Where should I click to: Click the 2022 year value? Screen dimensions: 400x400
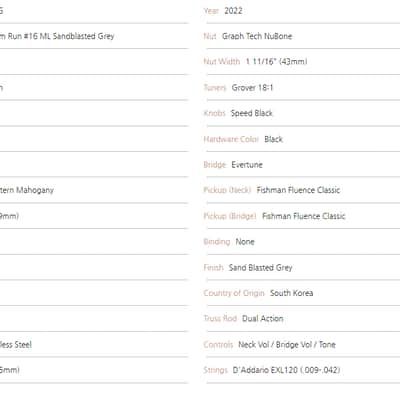[x=233, y=11]
